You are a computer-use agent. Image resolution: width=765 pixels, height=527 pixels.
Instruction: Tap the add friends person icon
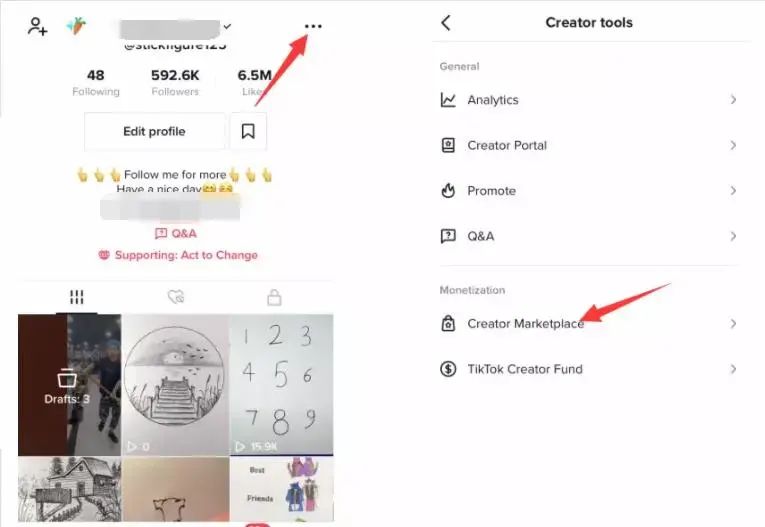tap(38, 26)
